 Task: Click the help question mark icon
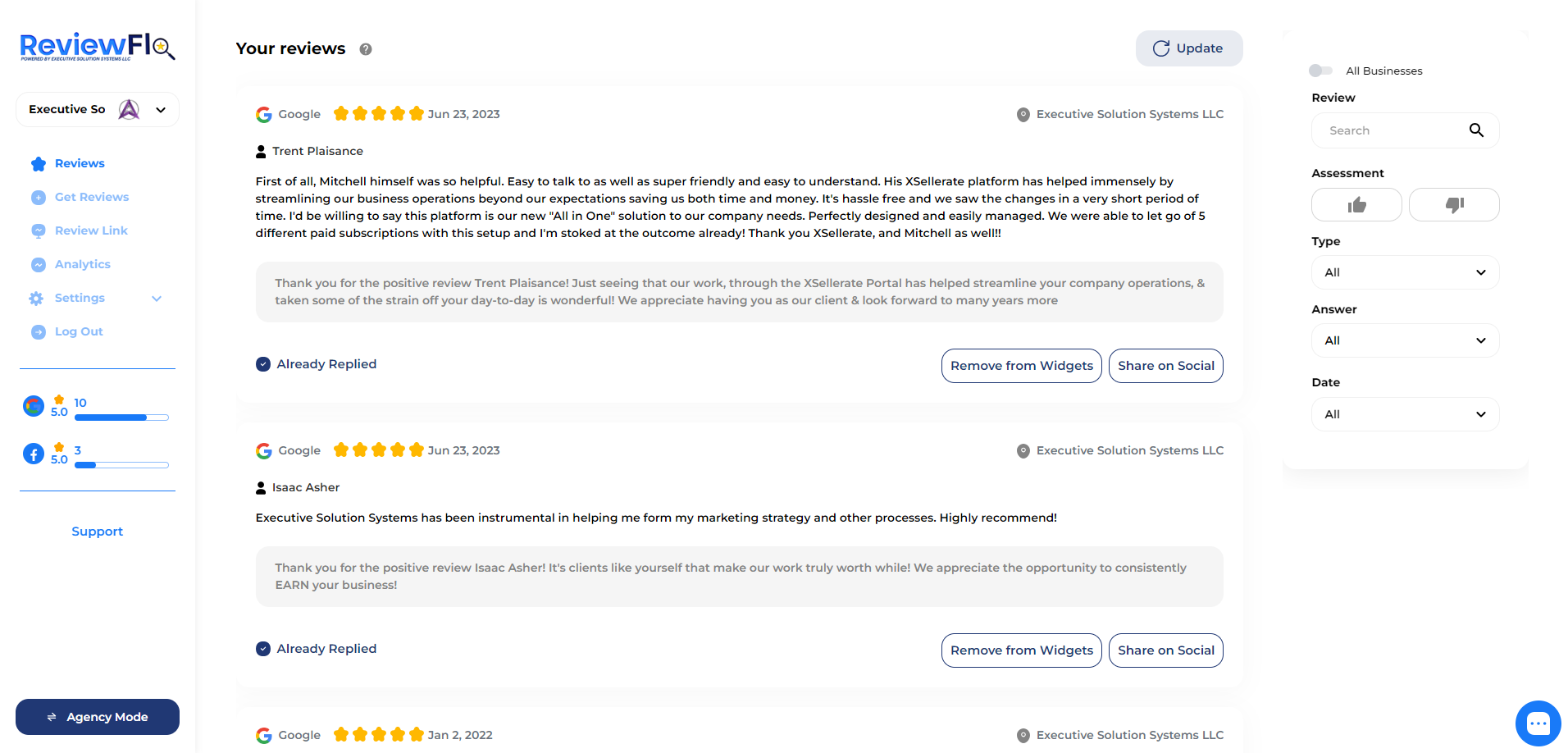tap(366, 49)
